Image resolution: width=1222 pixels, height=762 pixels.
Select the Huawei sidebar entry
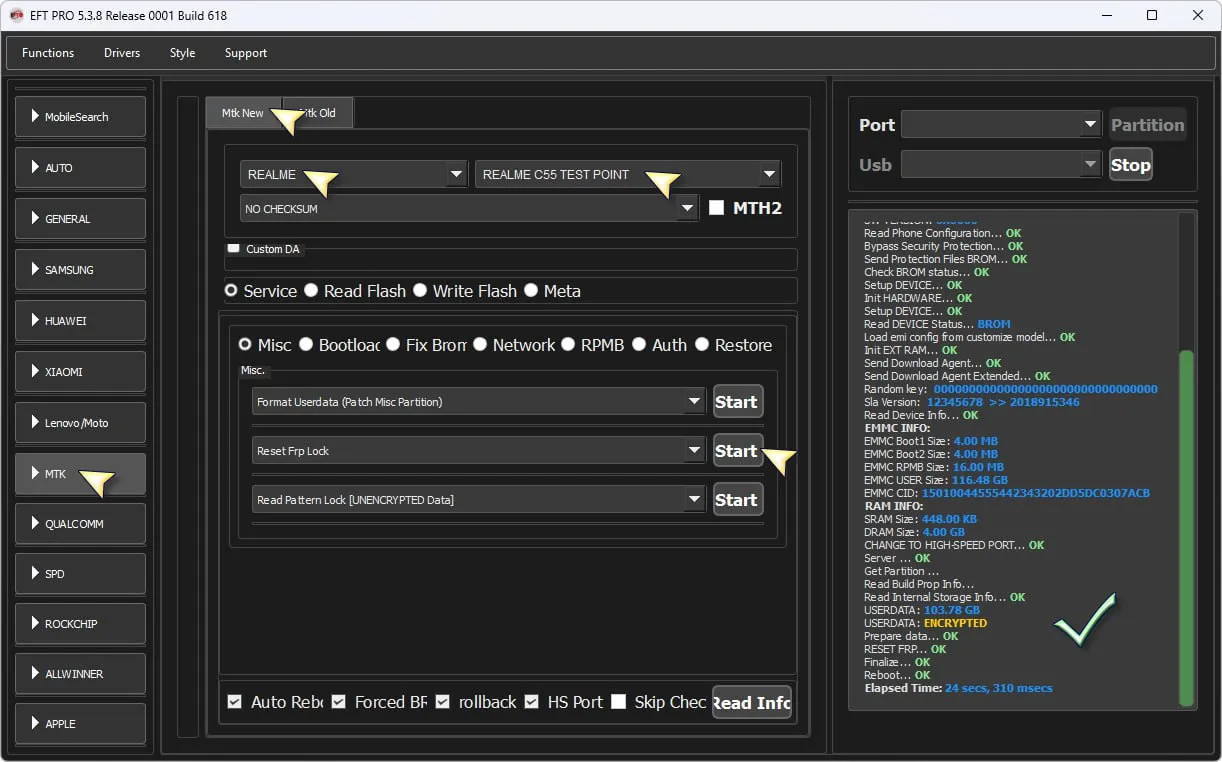point(80,321)
